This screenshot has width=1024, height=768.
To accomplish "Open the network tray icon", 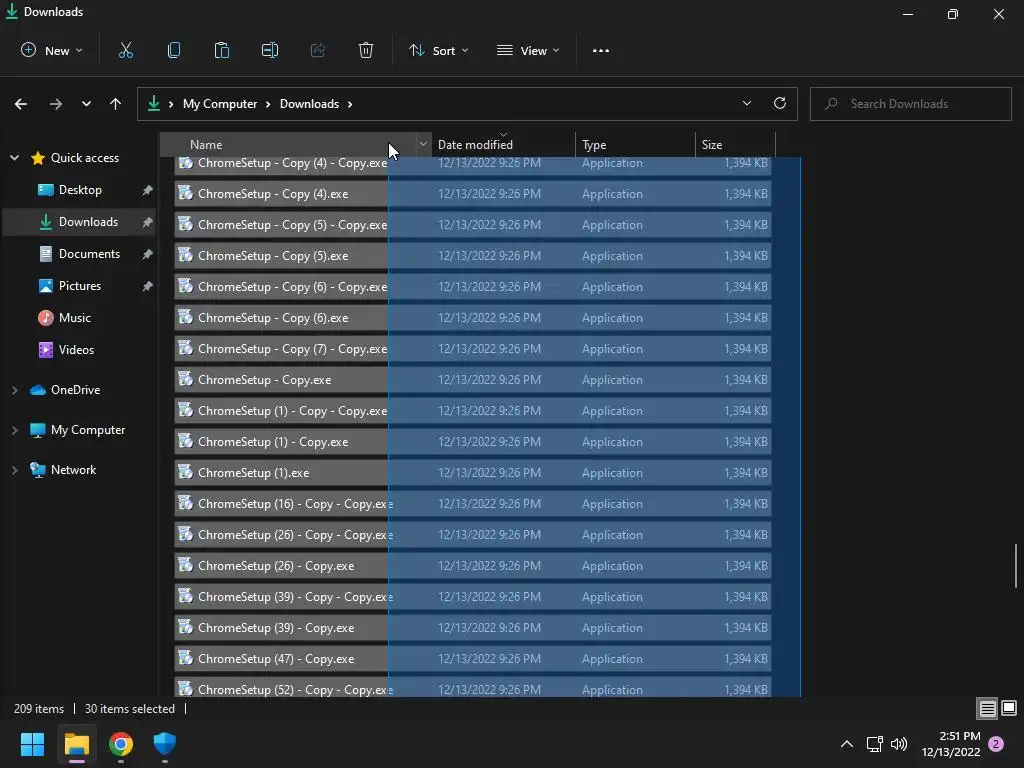I will point(874,744).
